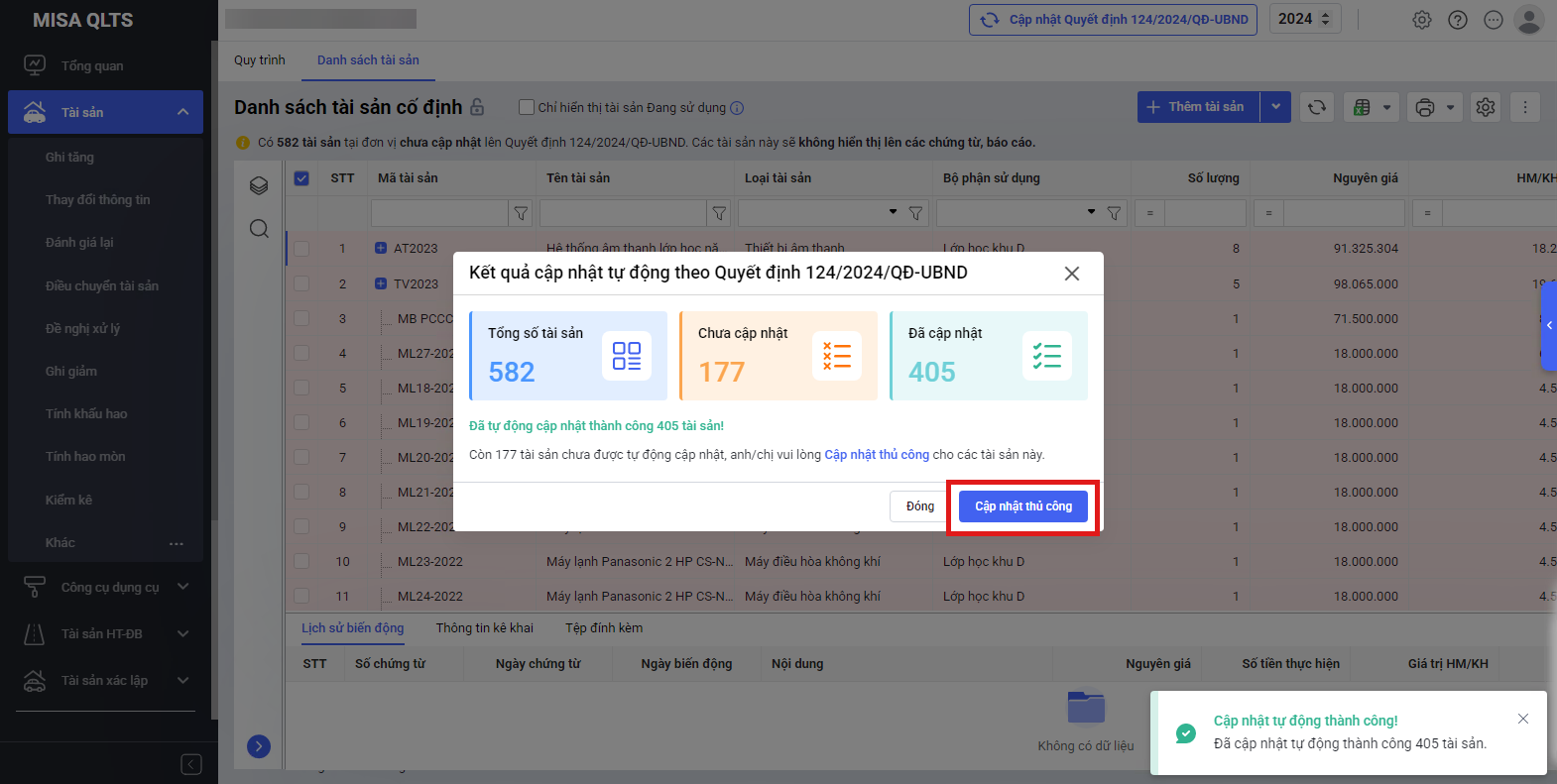1557x784 pixels.
Task: Click the lock icon beside list title
Action: 477,106
